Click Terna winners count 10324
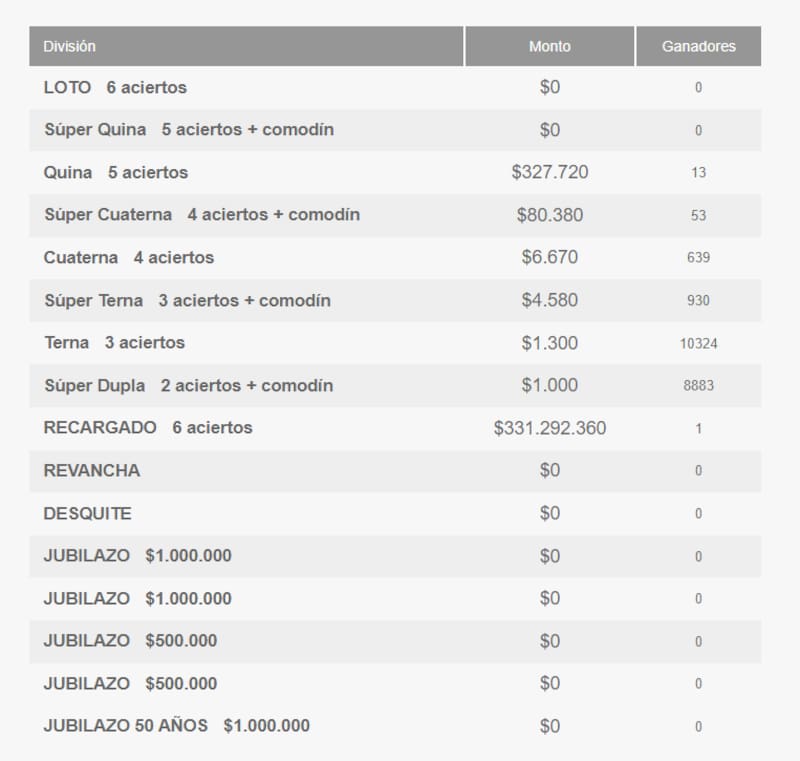Image resolution: width=800 pixels, height=761 pixels. [x=698, y=343]
